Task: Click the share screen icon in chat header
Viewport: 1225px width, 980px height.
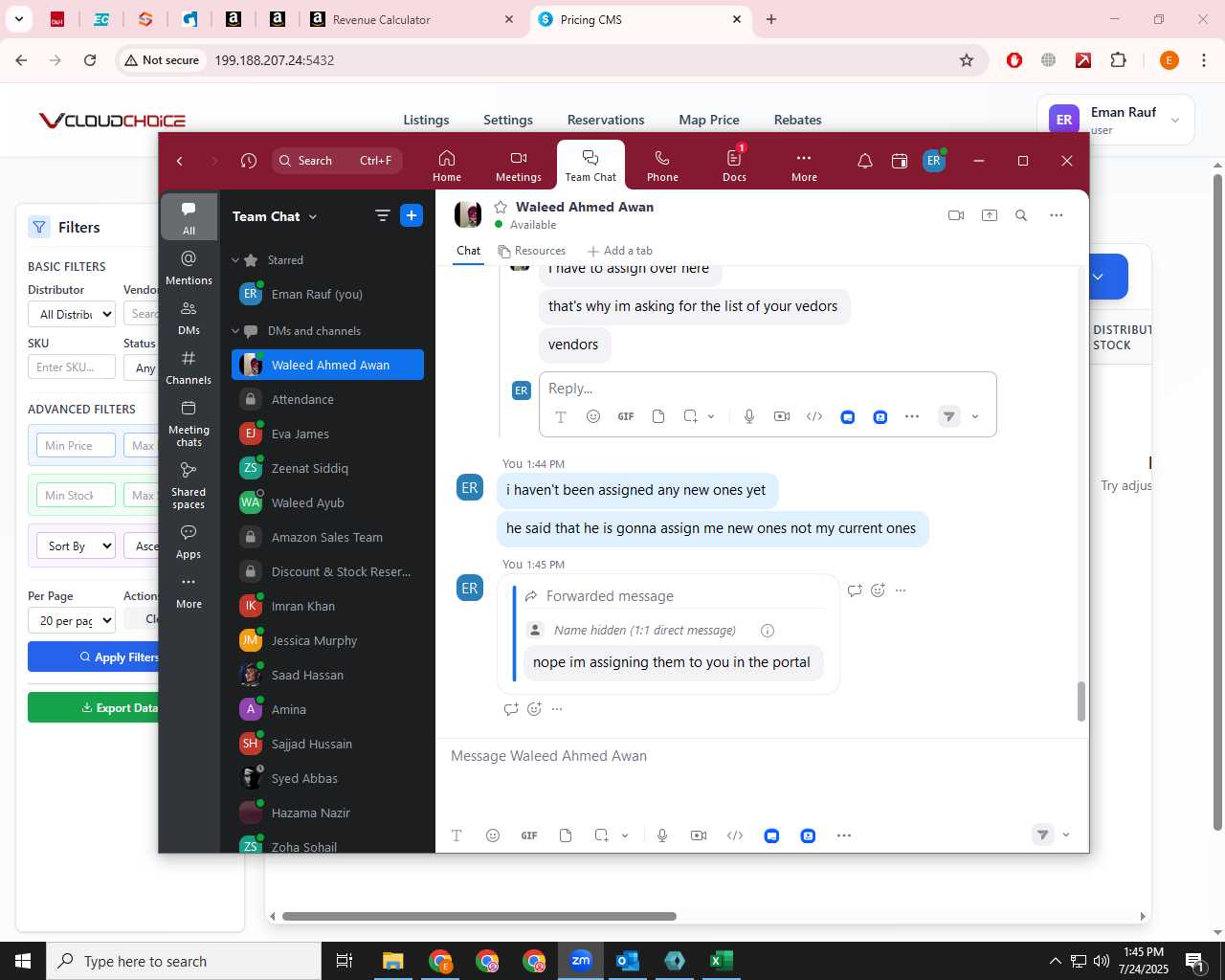Action: pos(989,215)
